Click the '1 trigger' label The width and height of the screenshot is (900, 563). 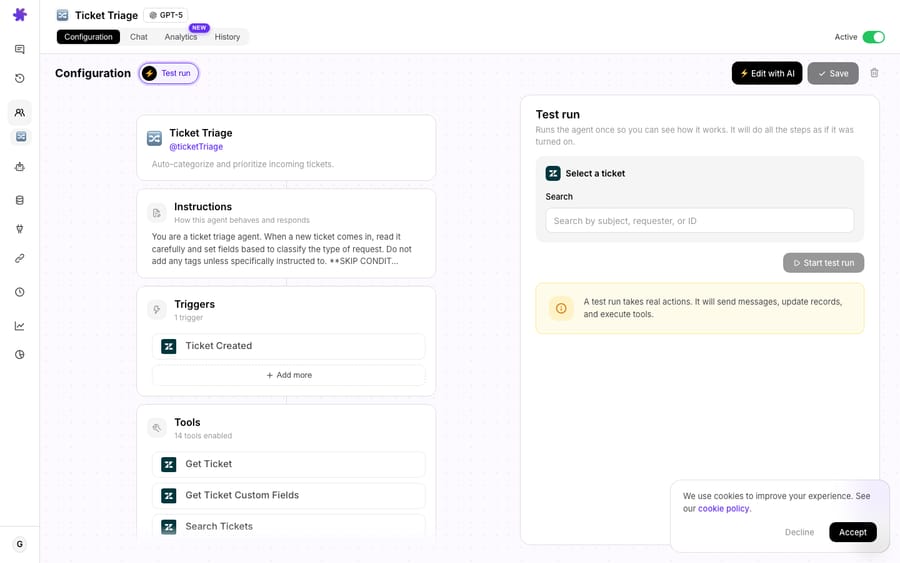189,318
